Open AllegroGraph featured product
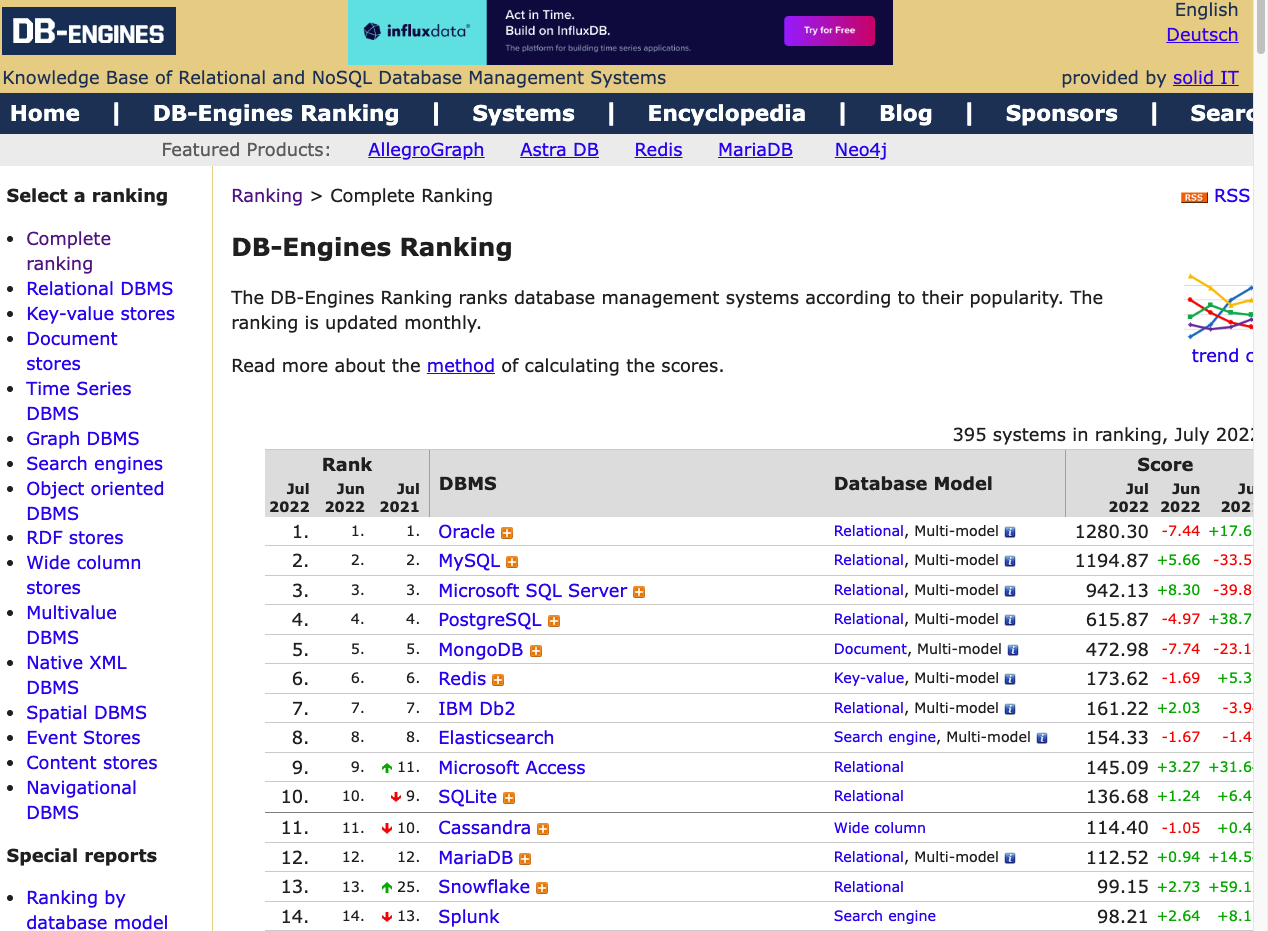This screenshot has height=931, width=1268. (x=426, y=150)
